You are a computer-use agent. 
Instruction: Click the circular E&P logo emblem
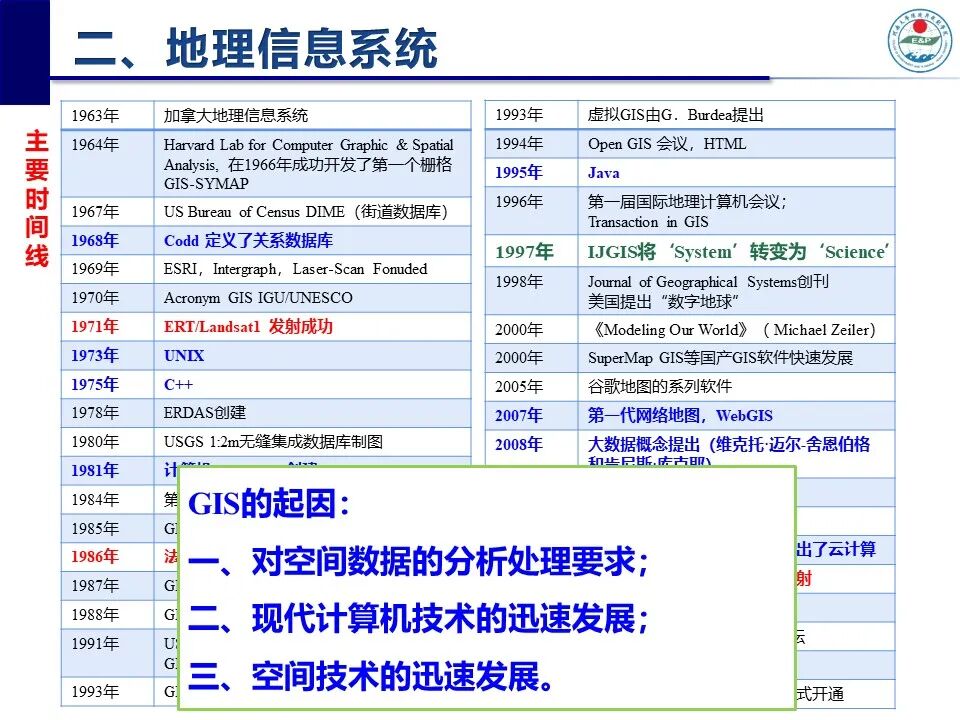[x=921, y=40]
